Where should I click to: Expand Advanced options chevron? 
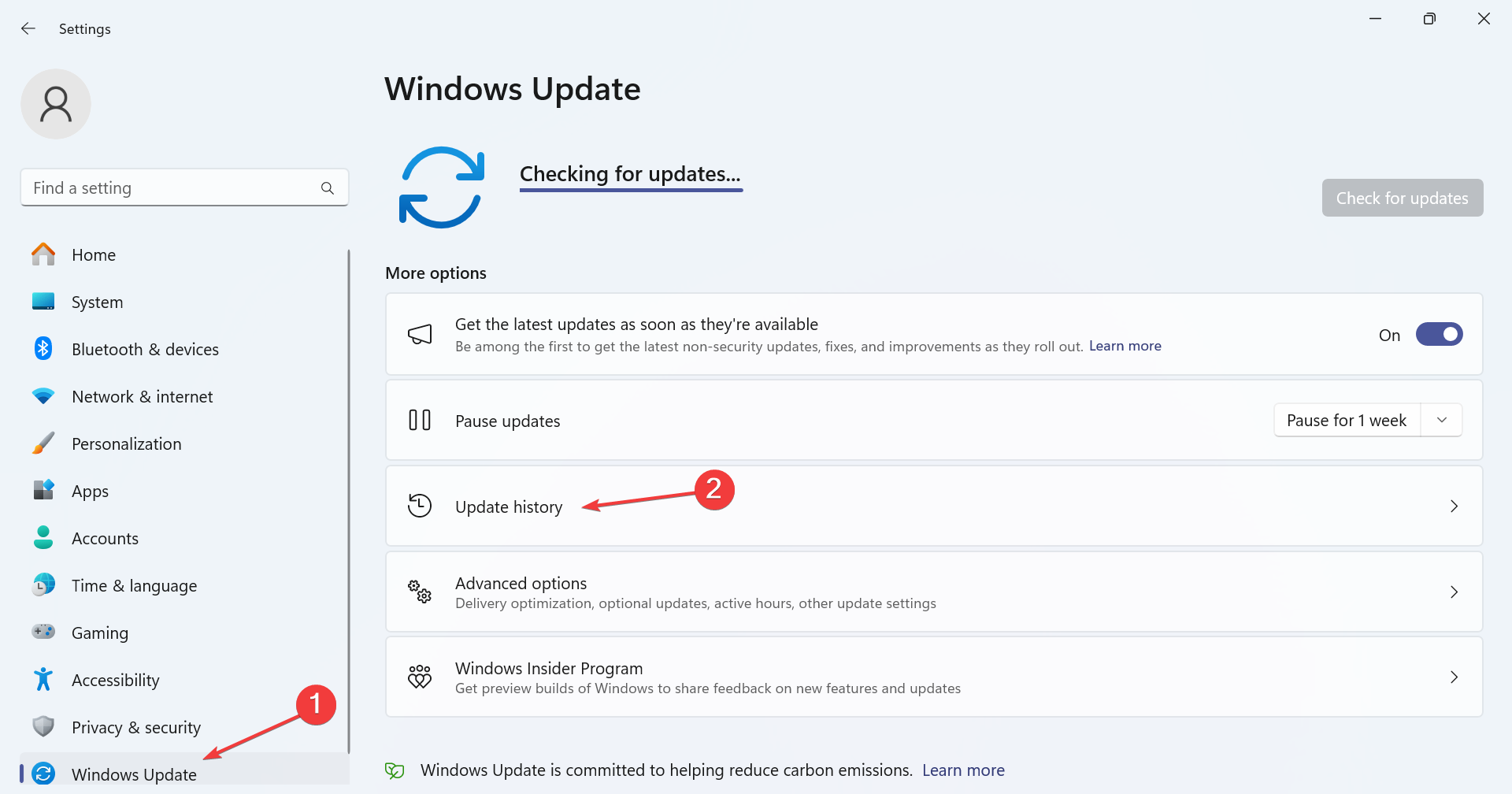[x=1454, y=592]
